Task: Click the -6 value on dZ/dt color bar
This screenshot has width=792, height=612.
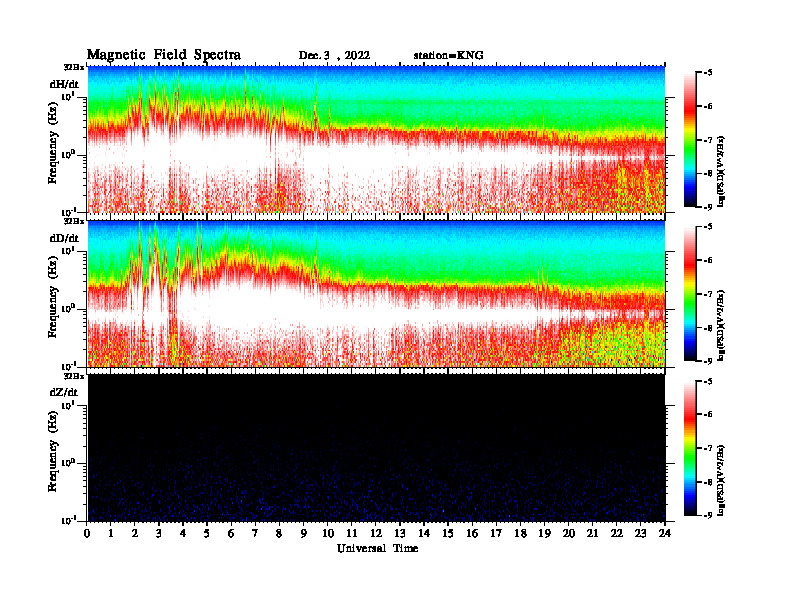Action: (x=708, y=415)
